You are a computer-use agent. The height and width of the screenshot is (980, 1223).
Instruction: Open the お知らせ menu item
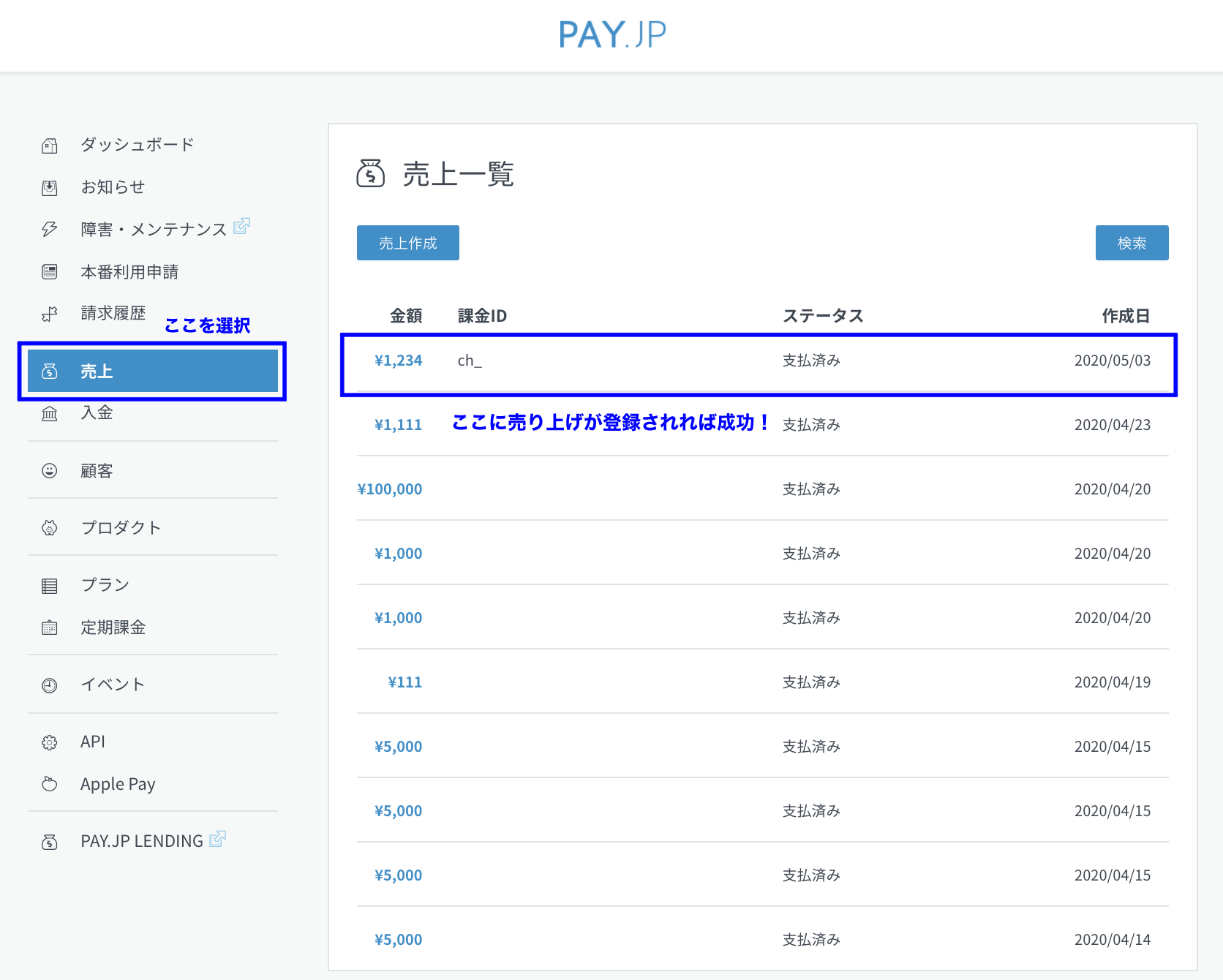pos(113,187)
